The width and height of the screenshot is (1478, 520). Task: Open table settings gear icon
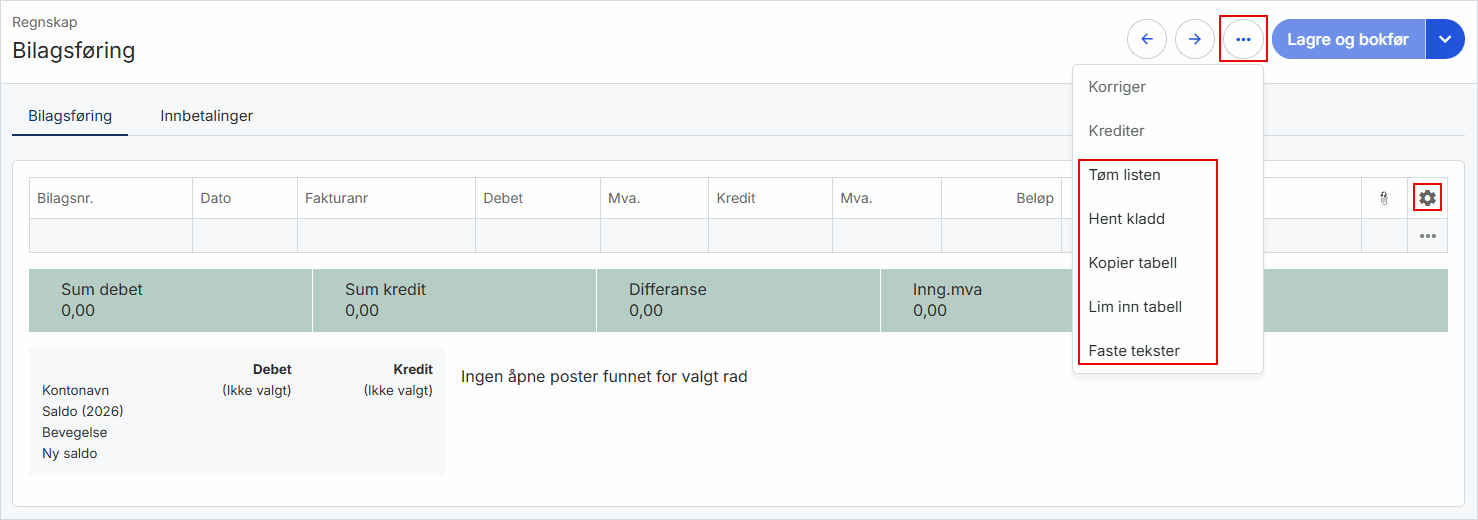pos(1427,198)
